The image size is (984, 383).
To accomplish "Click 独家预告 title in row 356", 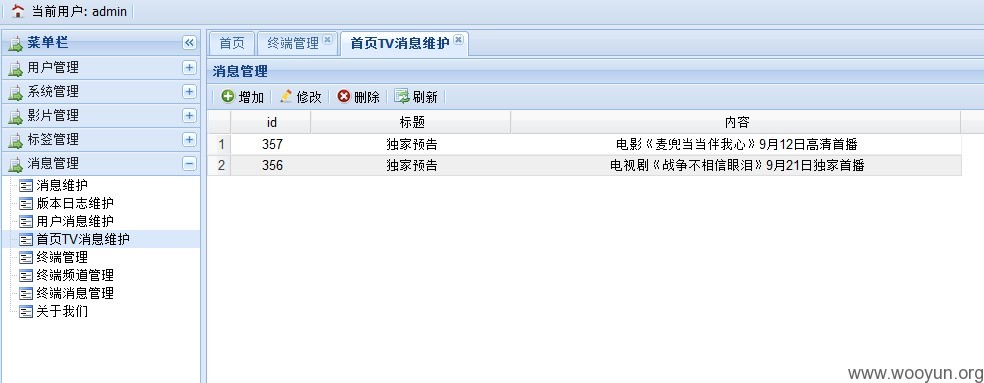I will click(x=411, y=165).
